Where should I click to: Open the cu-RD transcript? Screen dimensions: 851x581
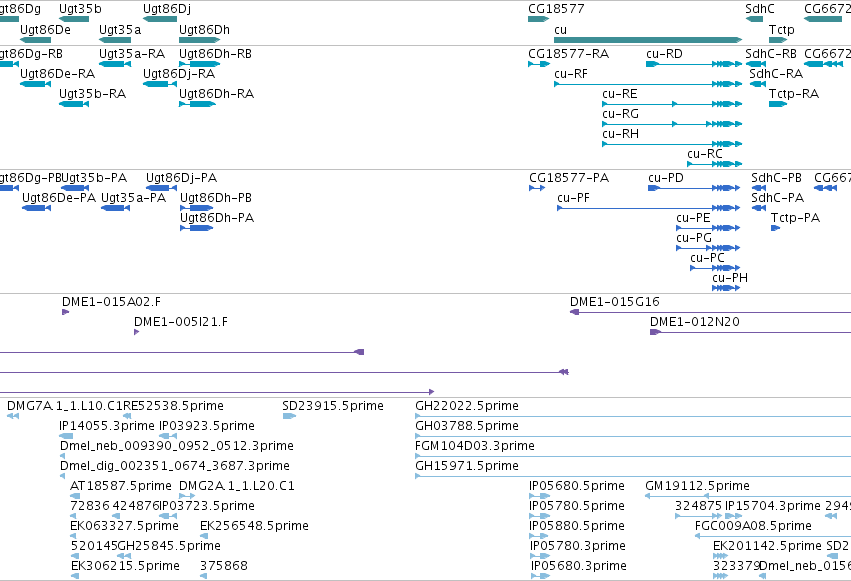point(664,54)
